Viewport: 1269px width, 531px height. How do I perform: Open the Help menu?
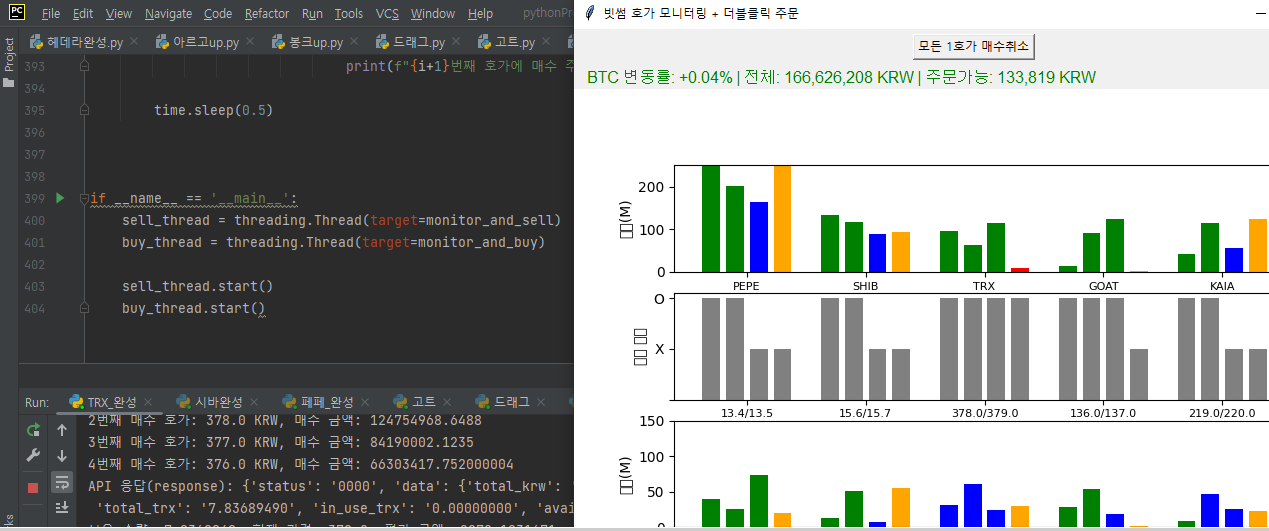click(x=480, y=14)
